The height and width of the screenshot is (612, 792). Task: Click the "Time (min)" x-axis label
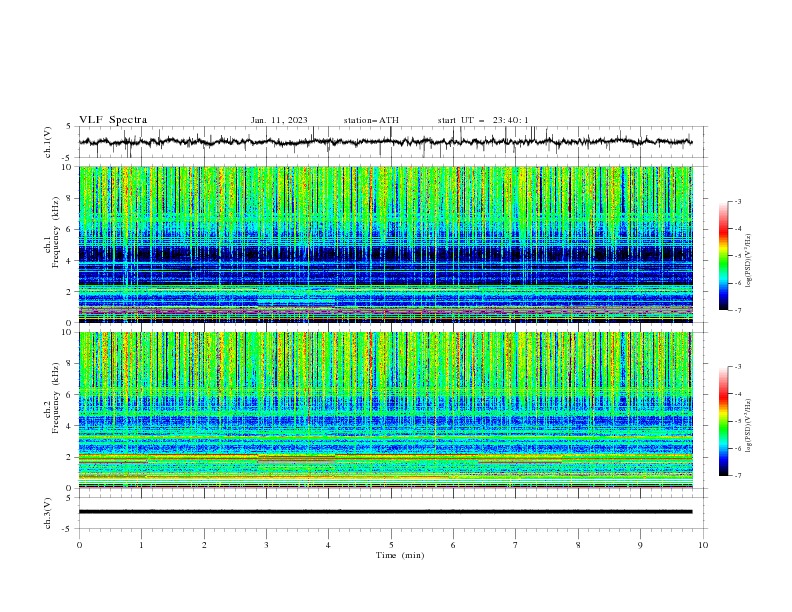(400, 555)
